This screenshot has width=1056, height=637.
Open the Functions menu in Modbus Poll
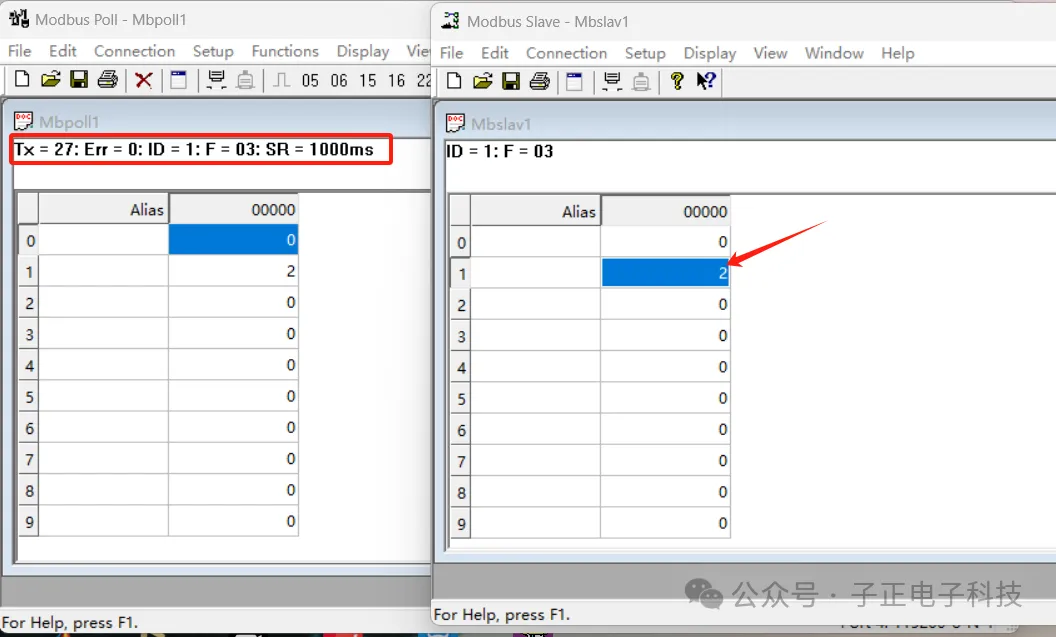[x=285, y=51]
